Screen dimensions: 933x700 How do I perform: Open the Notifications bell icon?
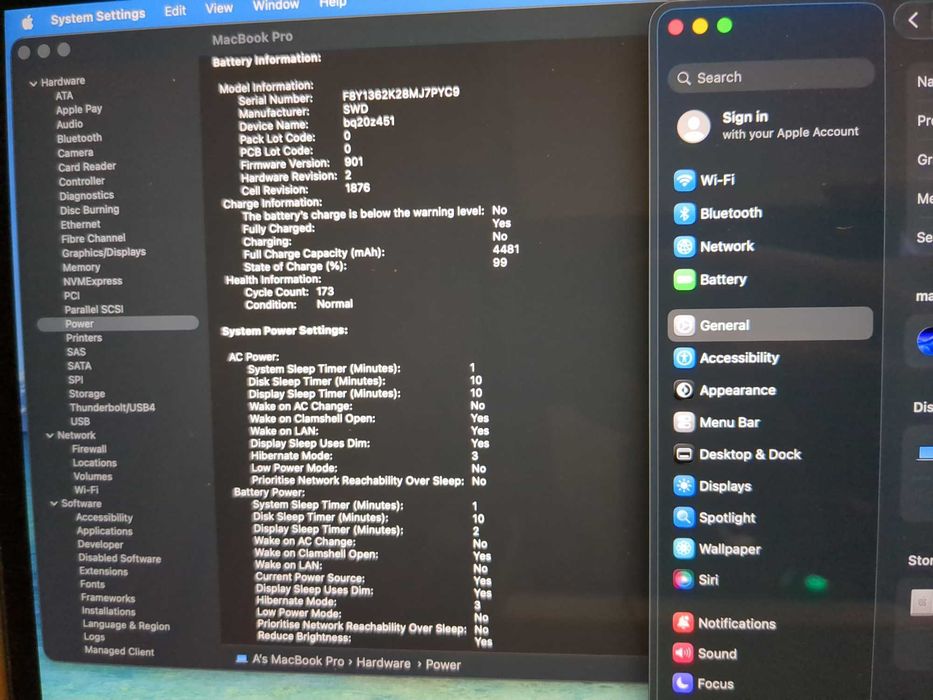[x=683, y=623]
